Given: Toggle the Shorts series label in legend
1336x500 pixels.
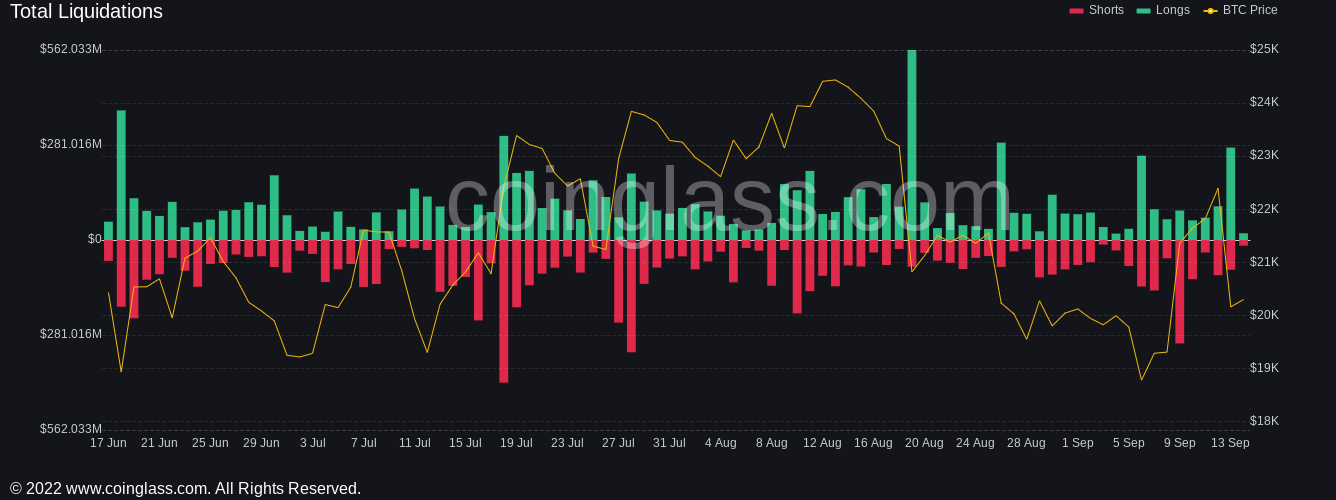Looking at the screenshot, I should (1106, 10).
